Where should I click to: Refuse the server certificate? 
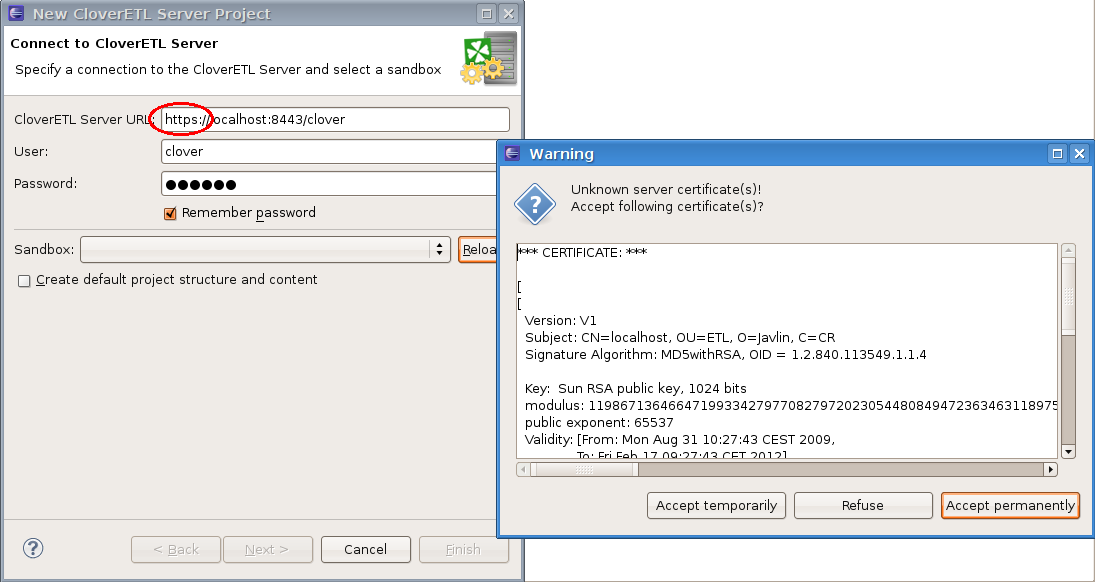pyautogui.click(x=862, y=505)
